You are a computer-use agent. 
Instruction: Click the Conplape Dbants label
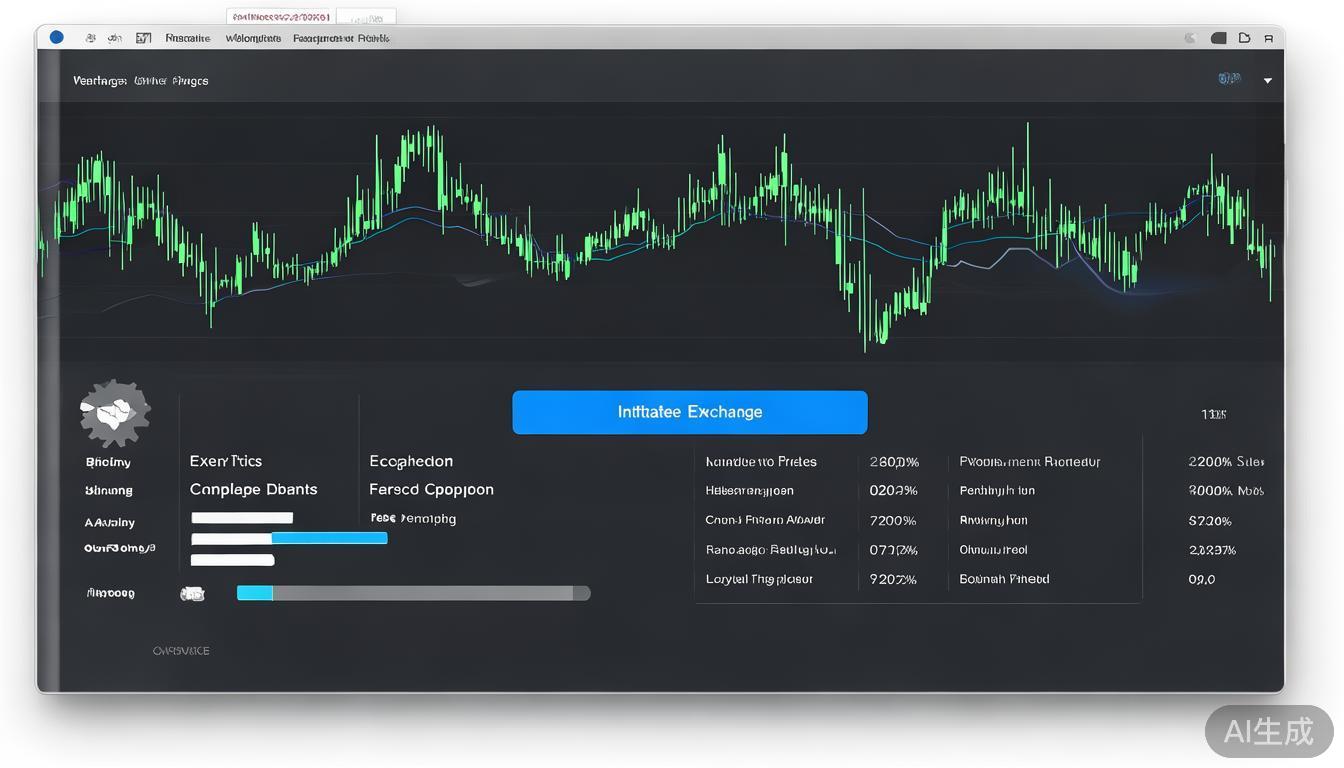click(253, 489)
